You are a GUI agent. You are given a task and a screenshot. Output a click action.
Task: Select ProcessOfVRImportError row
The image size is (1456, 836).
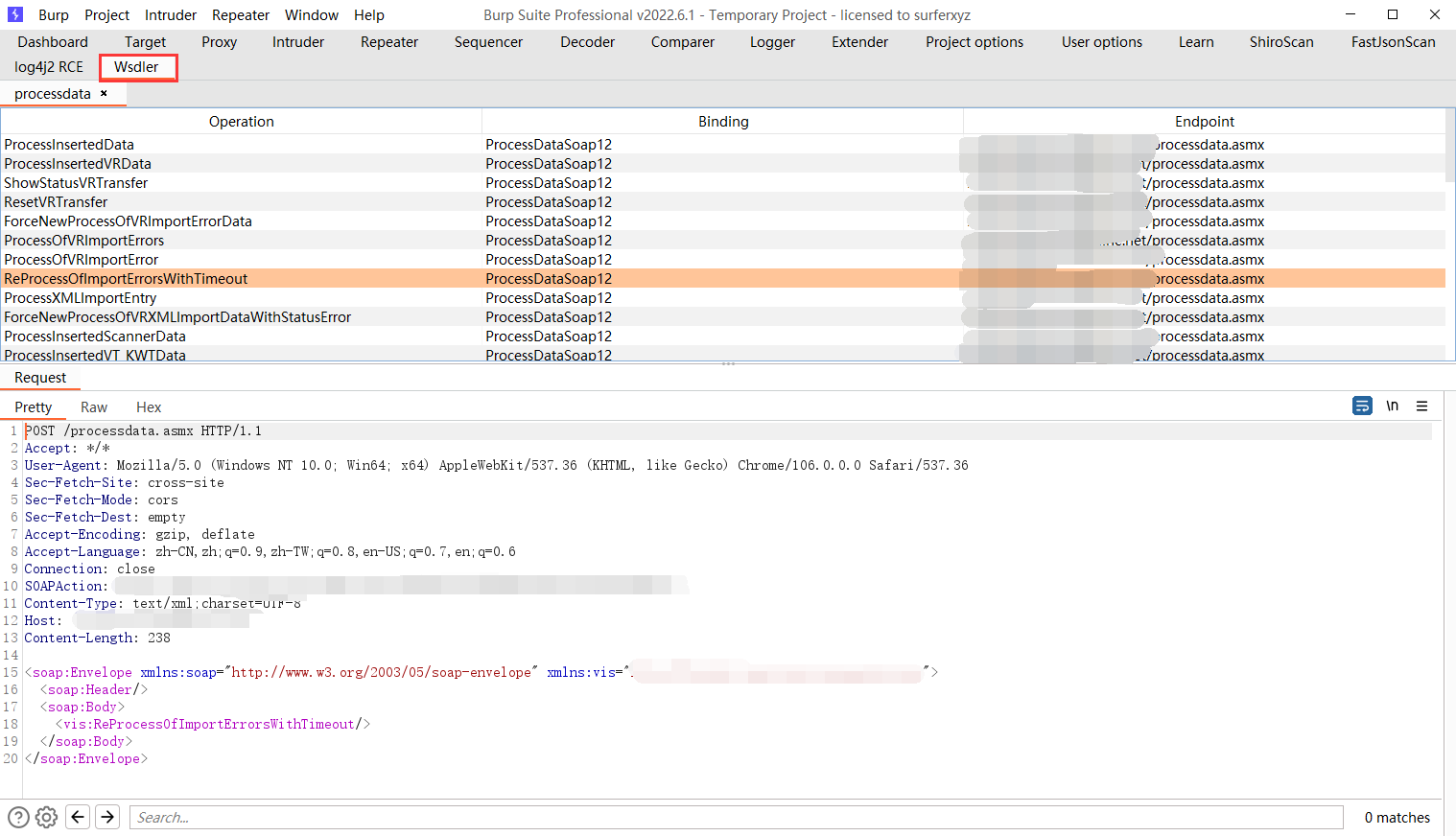(x=723, y=259)
